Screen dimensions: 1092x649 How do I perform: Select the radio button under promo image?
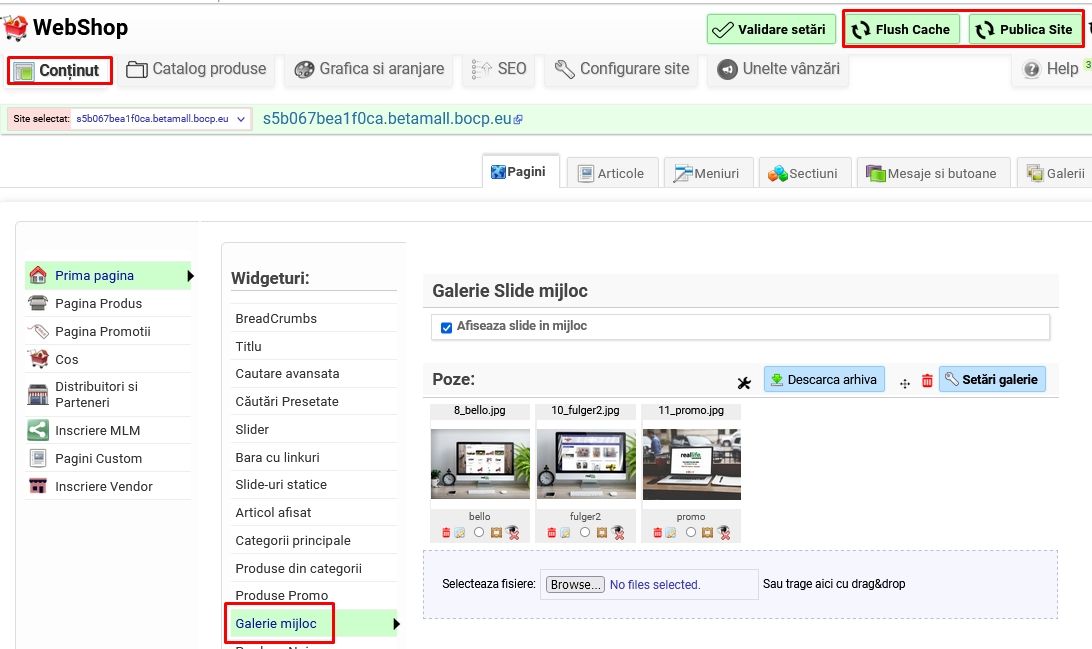point(691,532)
